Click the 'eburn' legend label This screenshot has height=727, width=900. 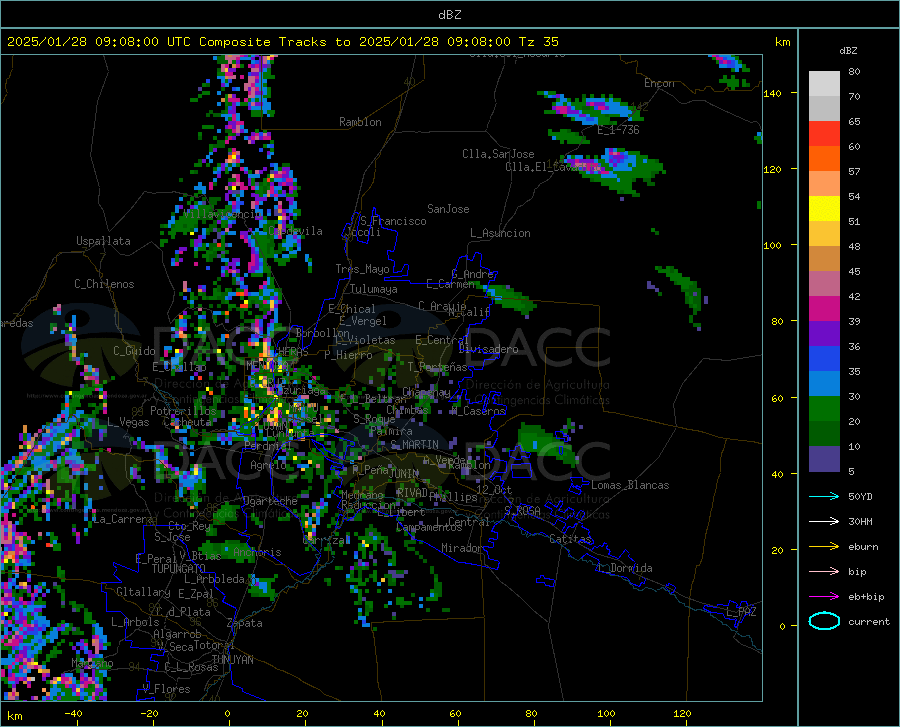coord(863,547)
